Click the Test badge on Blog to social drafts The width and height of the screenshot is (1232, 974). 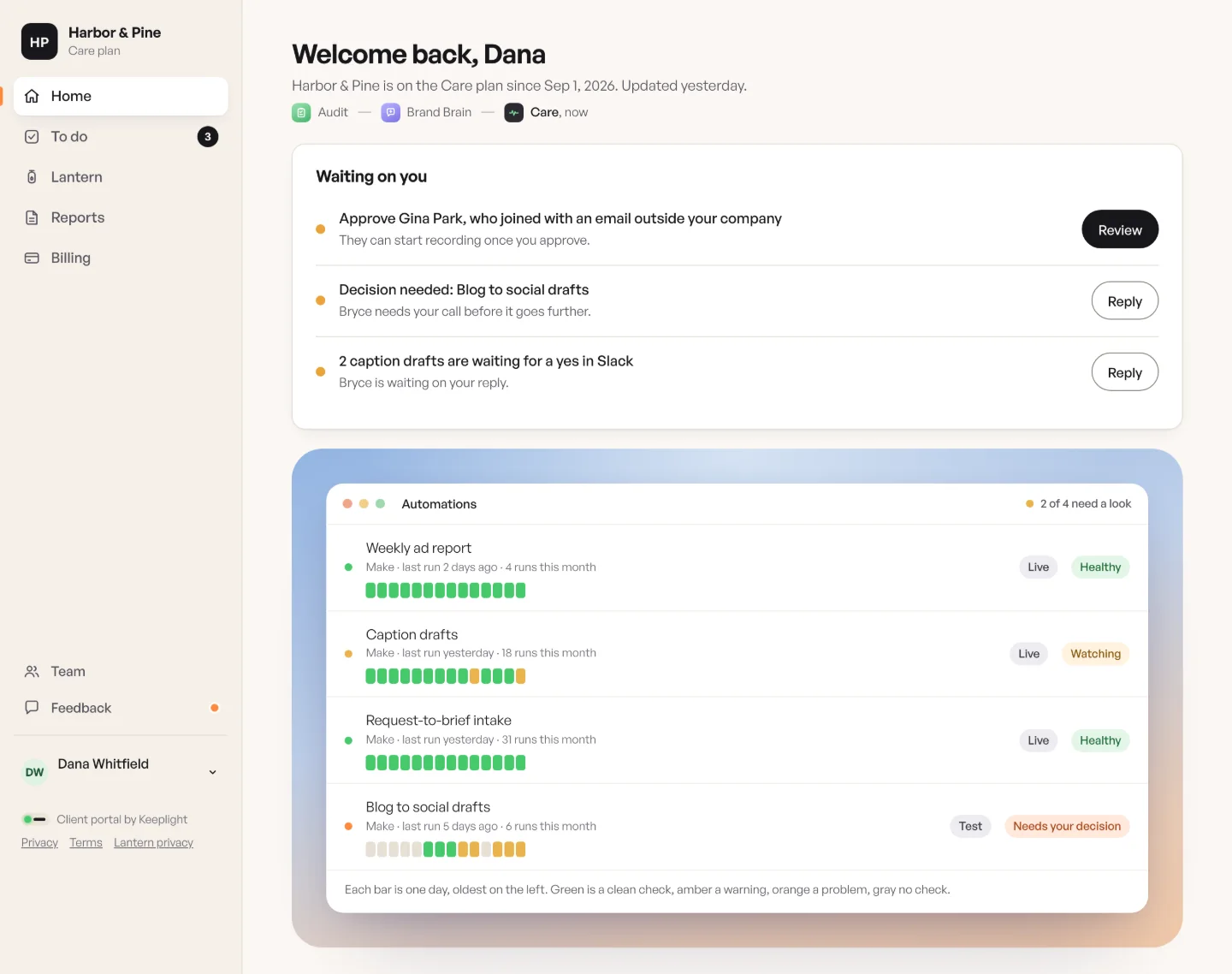pyautogui.click(x=970, y=826)
